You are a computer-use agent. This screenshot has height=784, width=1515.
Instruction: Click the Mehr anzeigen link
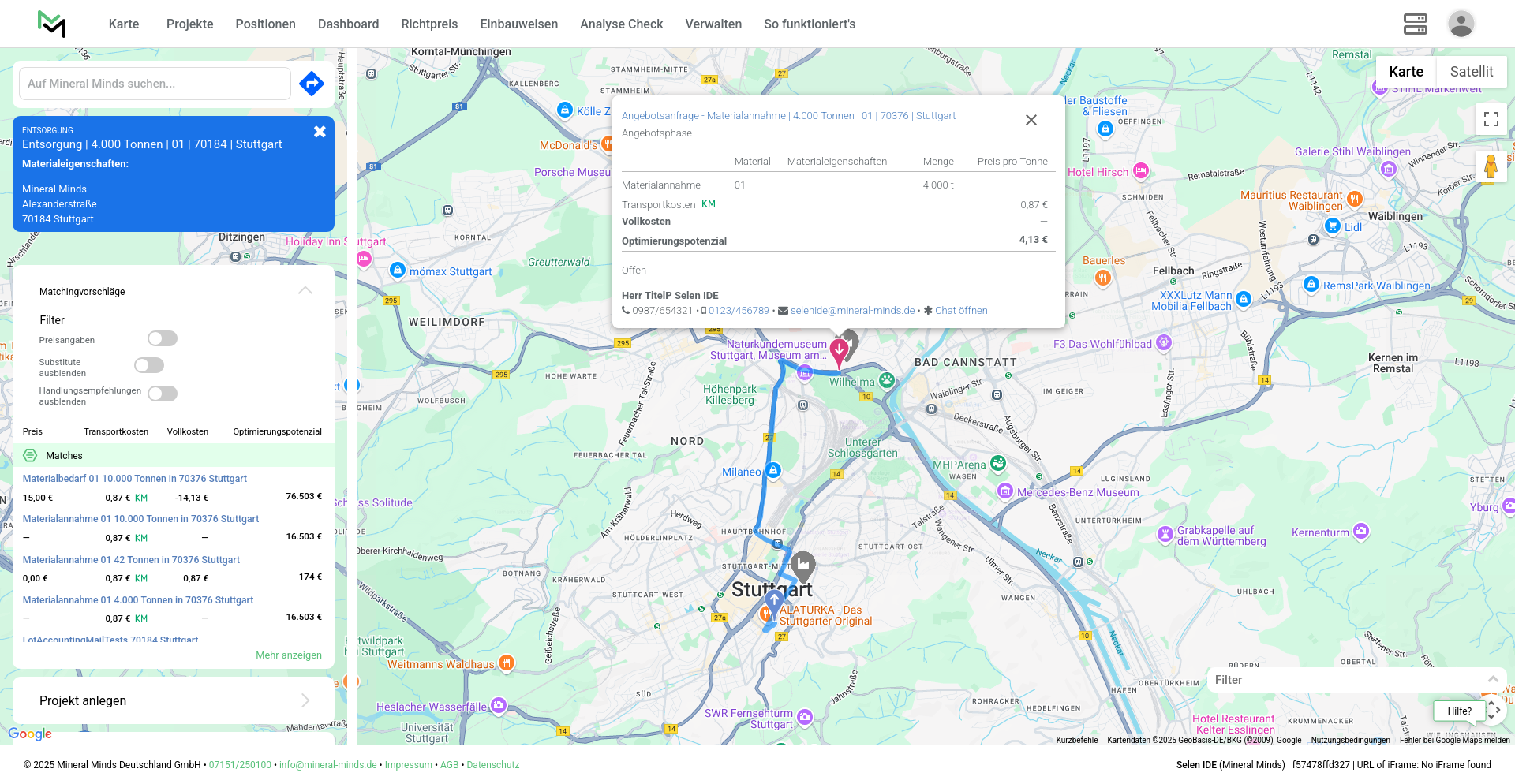click(288, 655)
